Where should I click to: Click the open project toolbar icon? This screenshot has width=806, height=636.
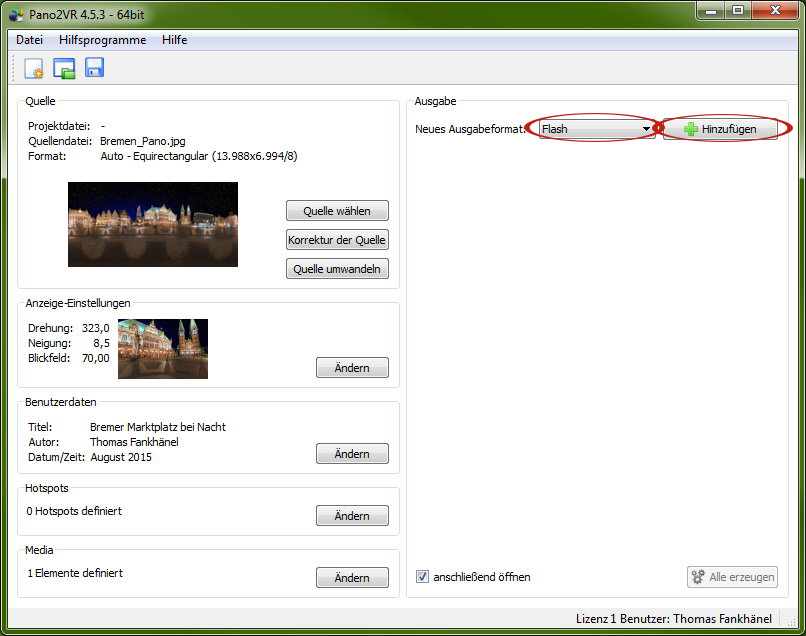coord(65,69)
